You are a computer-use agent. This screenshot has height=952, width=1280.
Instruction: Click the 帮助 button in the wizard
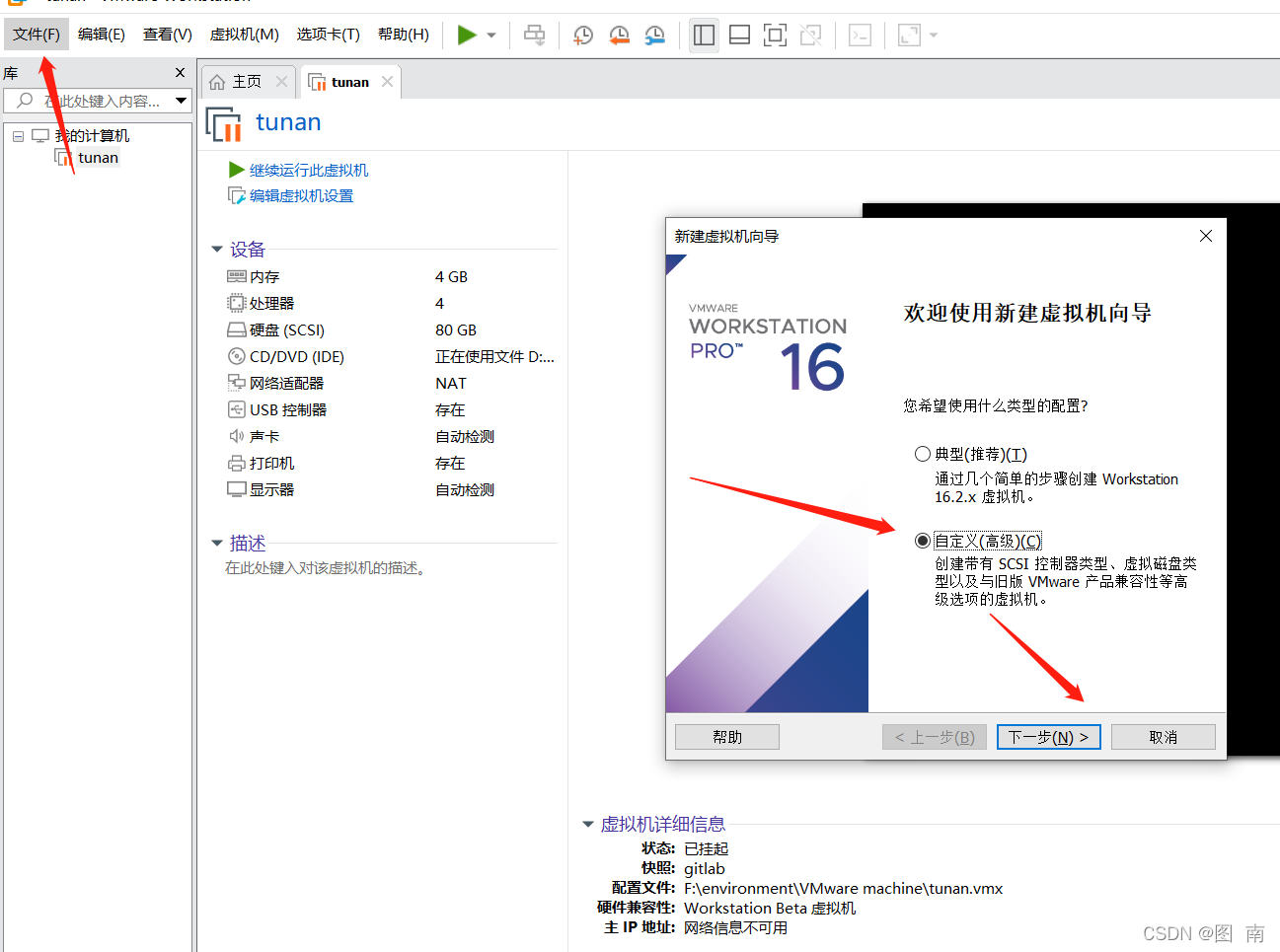[727, 737]
